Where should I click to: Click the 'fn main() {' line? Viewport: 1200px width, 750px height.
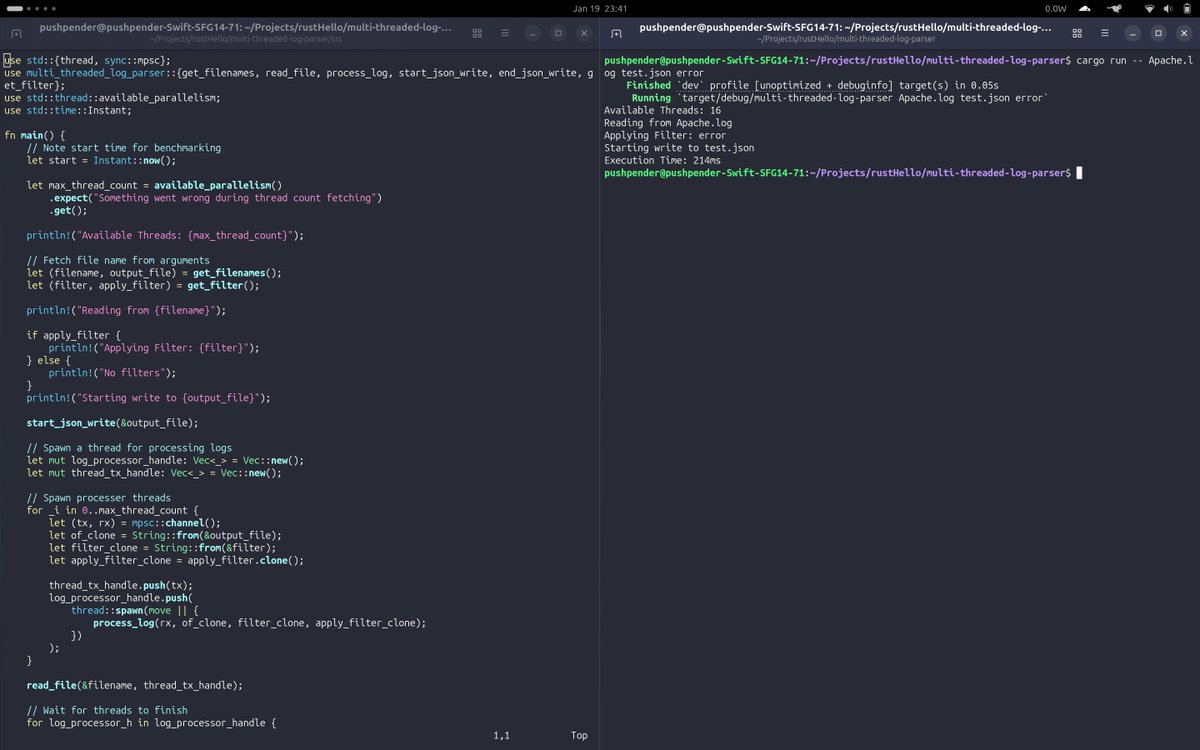[34, 135]
